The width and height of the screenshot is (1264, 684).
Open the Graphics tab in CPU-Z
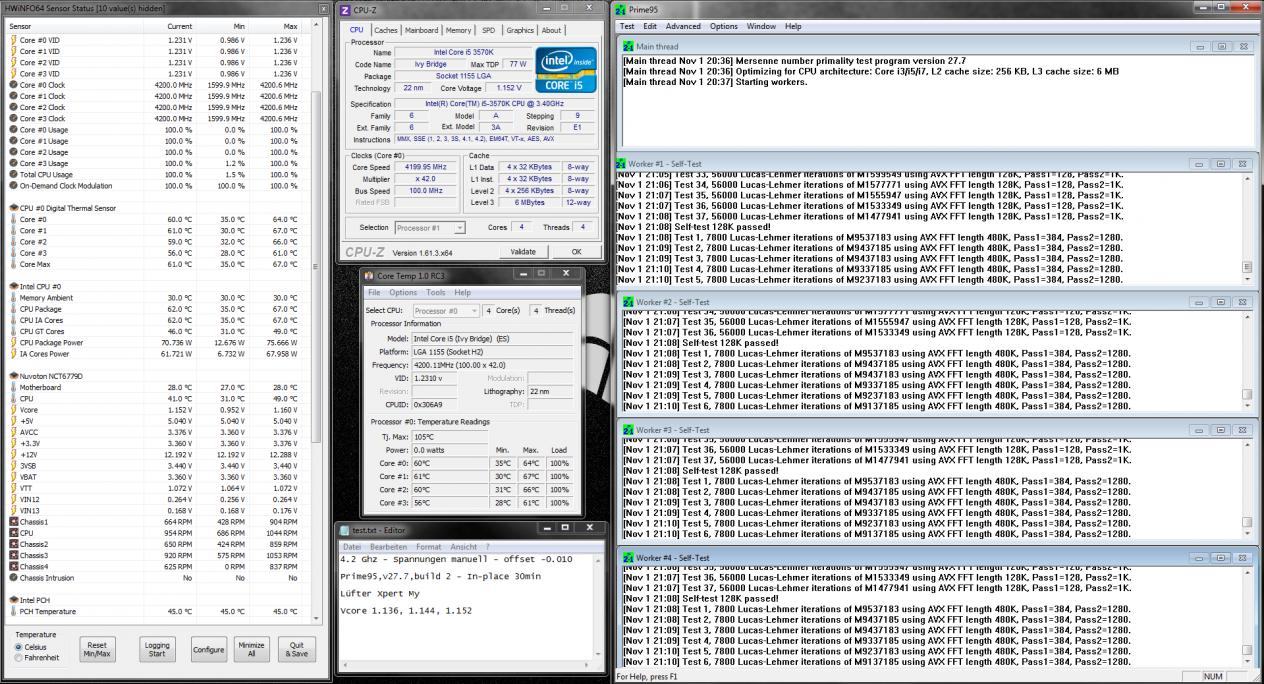pos(520,30)
